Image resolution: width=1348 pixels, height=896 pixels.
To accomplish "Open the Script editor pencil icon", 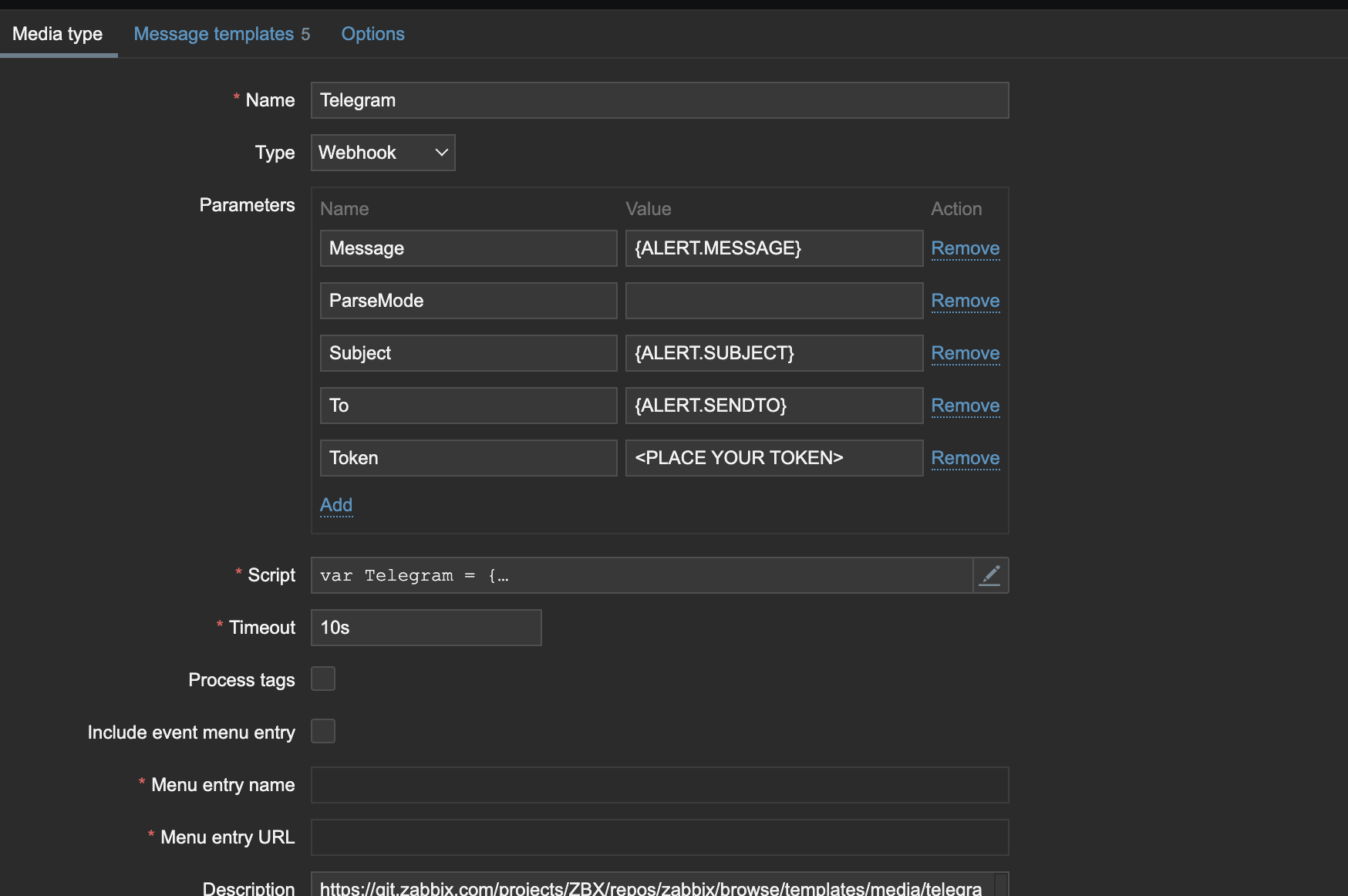I will click(x=990, y=575).
